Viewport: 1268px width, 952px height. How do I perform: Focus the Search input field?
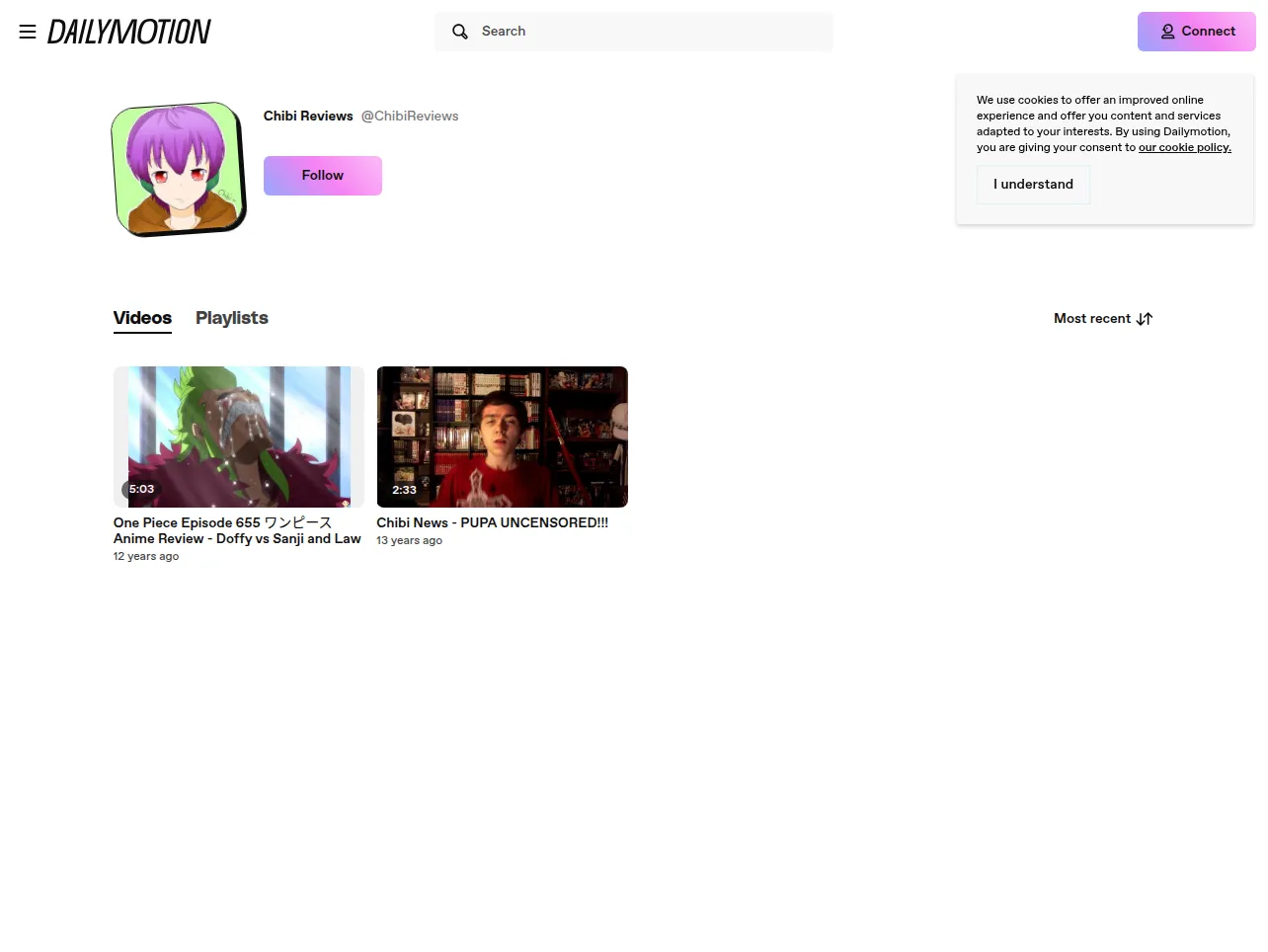634,32
